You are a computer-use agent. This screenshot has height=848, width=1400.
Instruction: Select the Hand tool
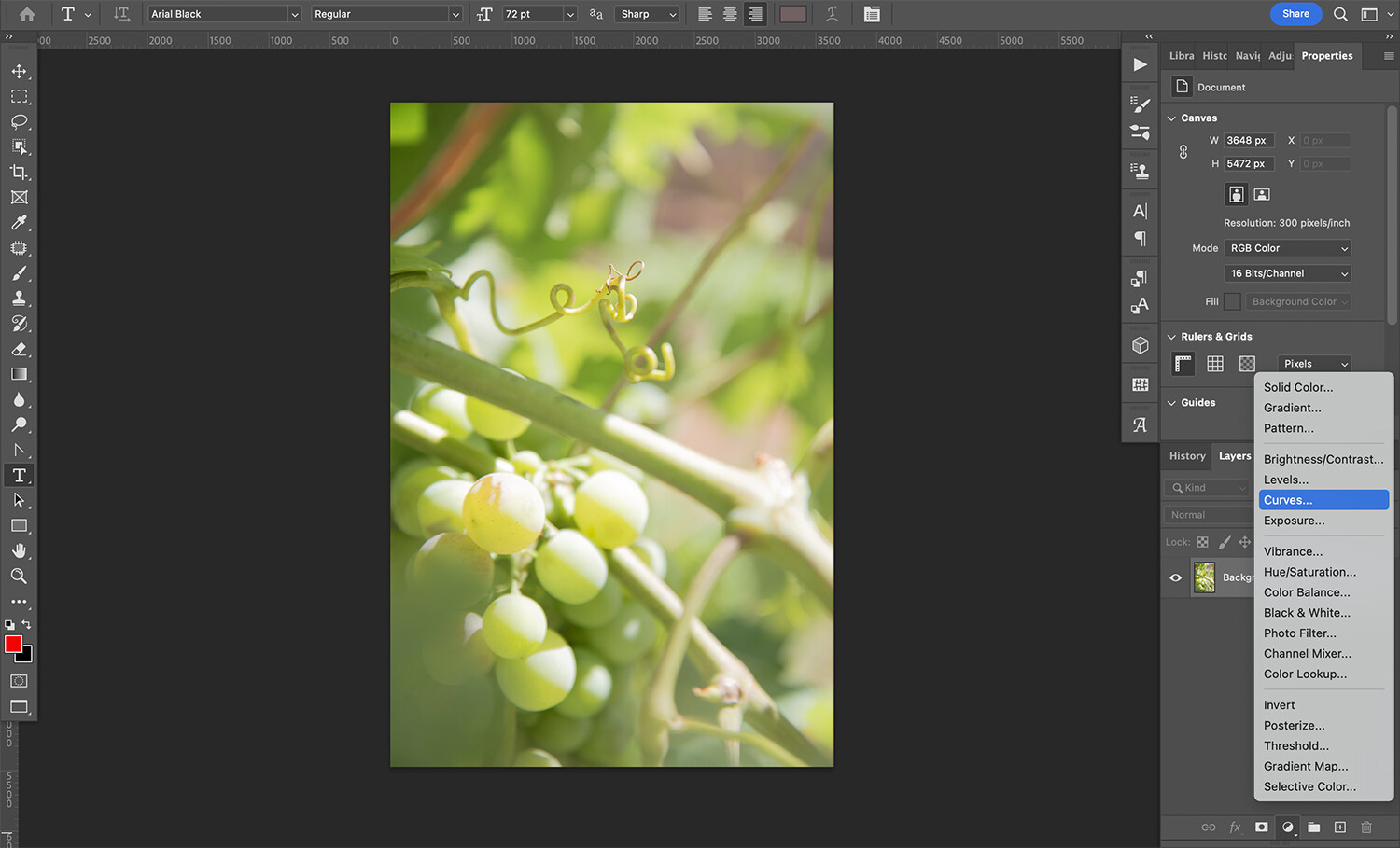pyautogui.click(x=19, y=551)
